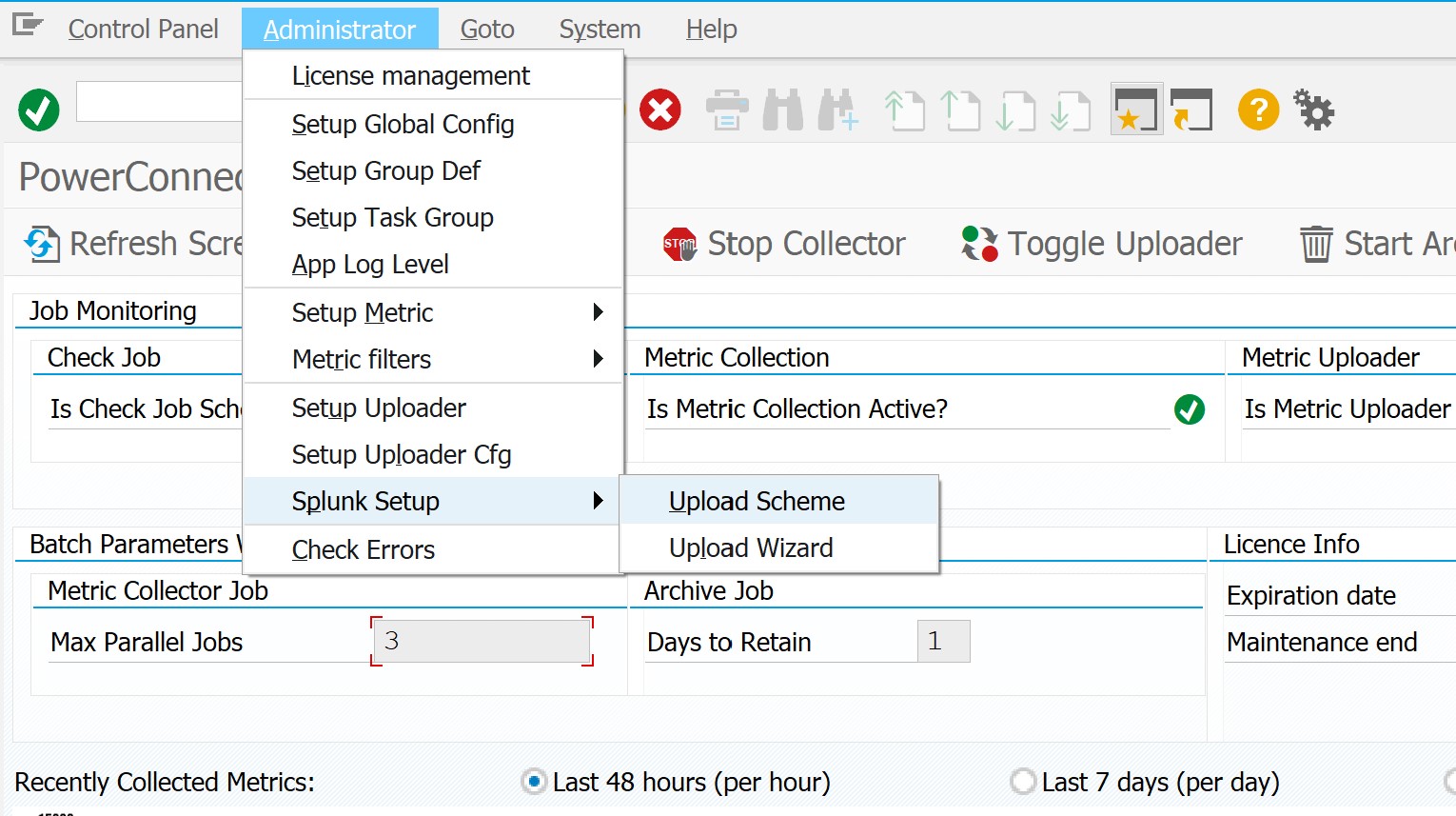The image size is (1456, 816).
Task: Click the yellow Help question mark icon
Action: click(1257, 109)
